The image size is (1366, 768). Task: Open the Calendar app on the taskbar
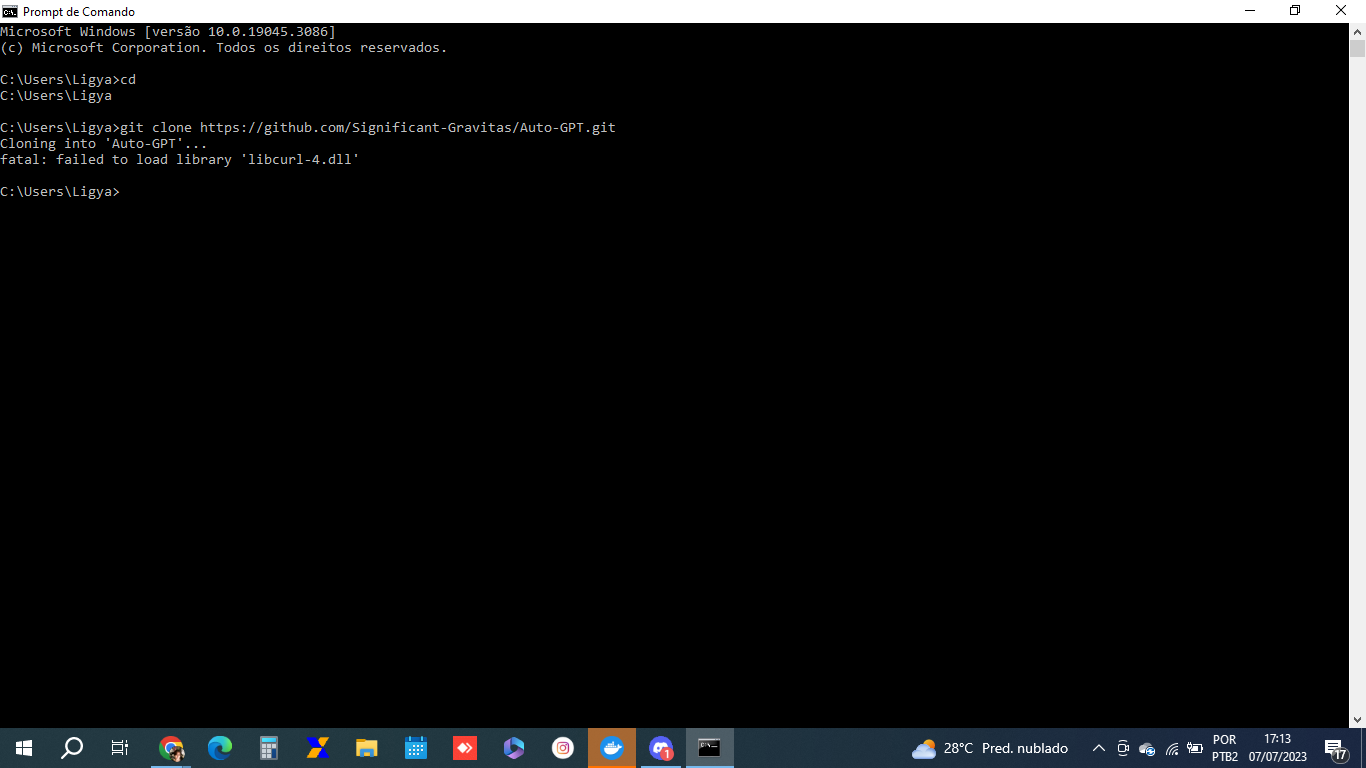coord(416,748)
